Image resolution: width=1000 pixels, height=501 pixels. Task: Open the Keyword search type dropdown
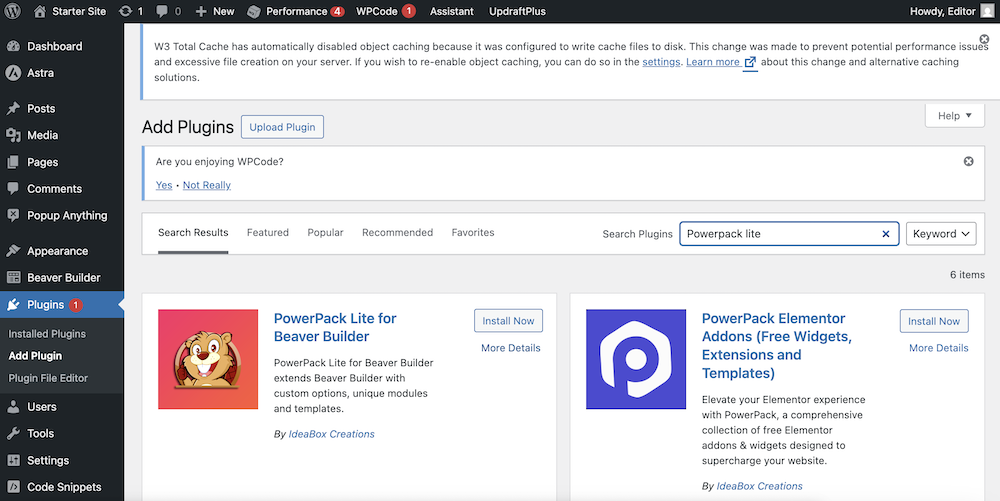tap(941, 234)
